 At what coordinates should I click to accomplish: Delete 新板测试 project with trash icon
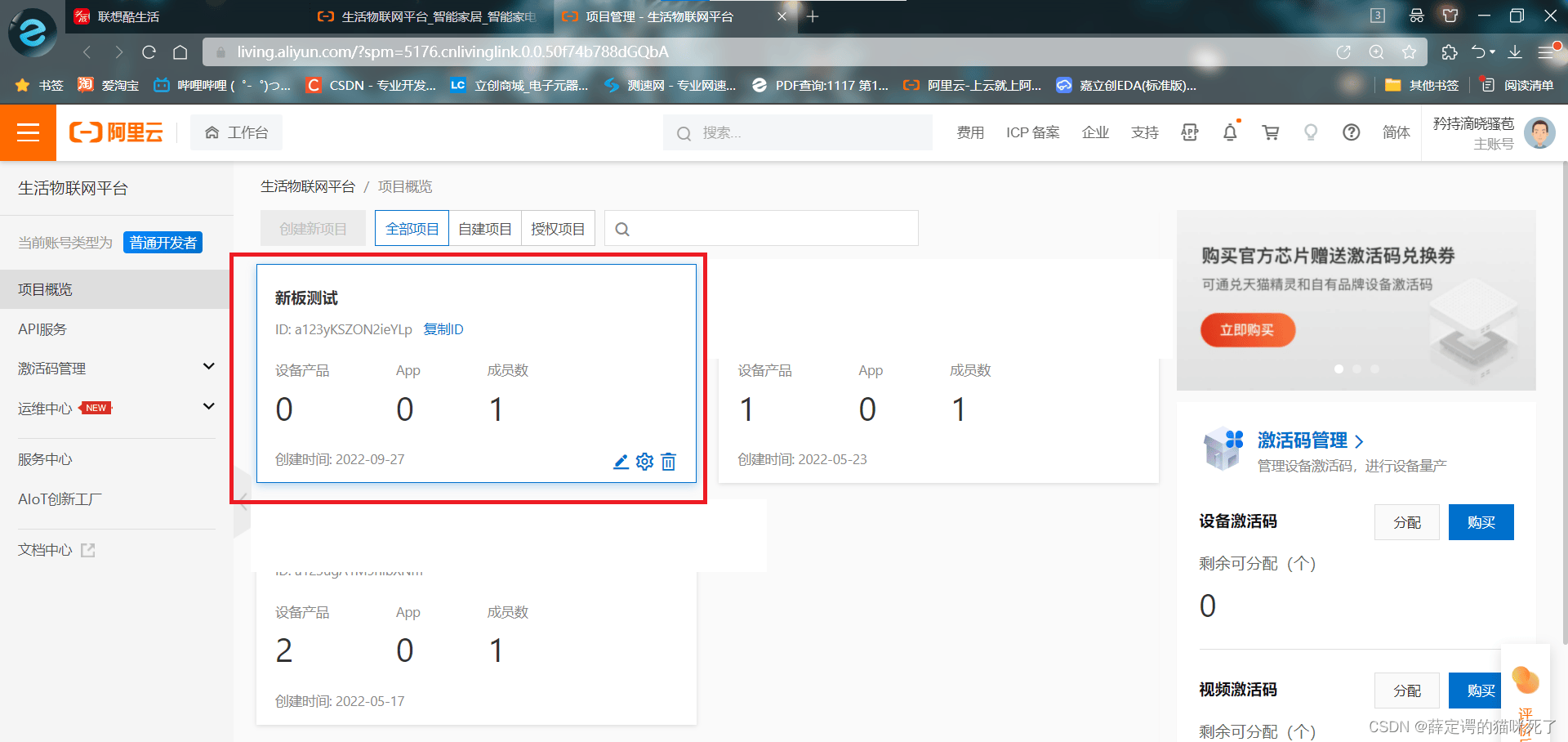click(x=668, y=462)
